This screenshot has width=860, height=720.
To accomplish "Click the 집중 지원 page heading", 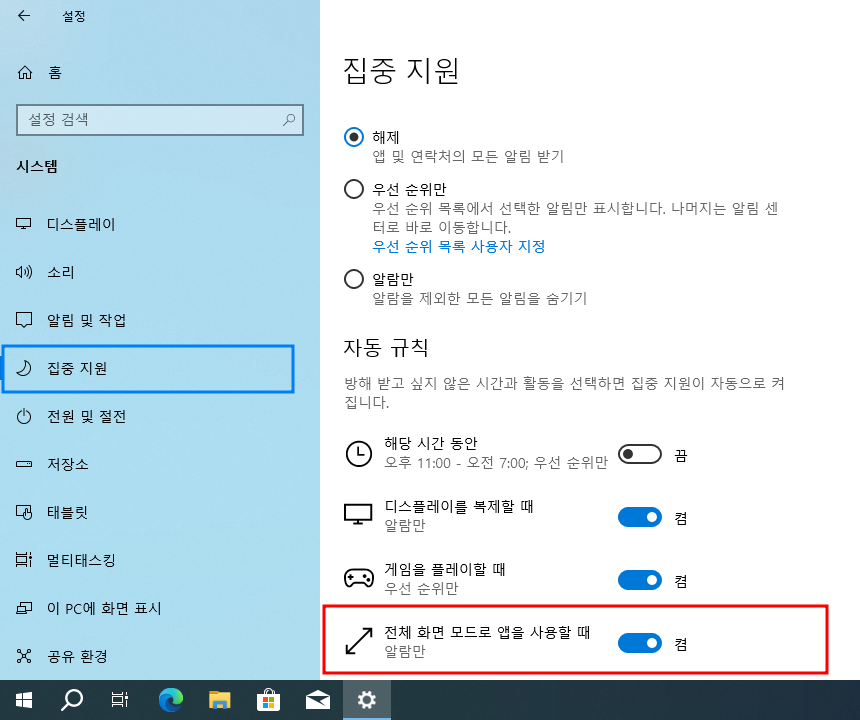I will click(x=401, y=71).
